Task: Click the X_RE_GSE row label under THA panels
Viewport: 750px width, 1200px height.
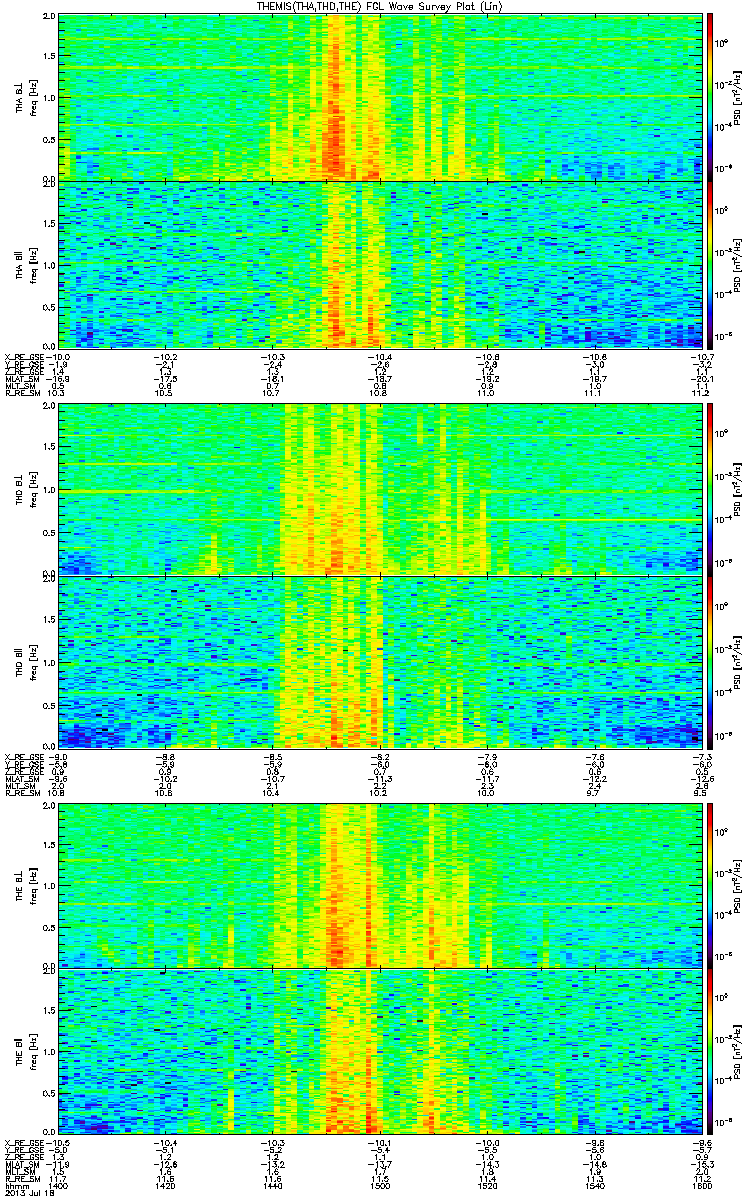Action: 23,357
